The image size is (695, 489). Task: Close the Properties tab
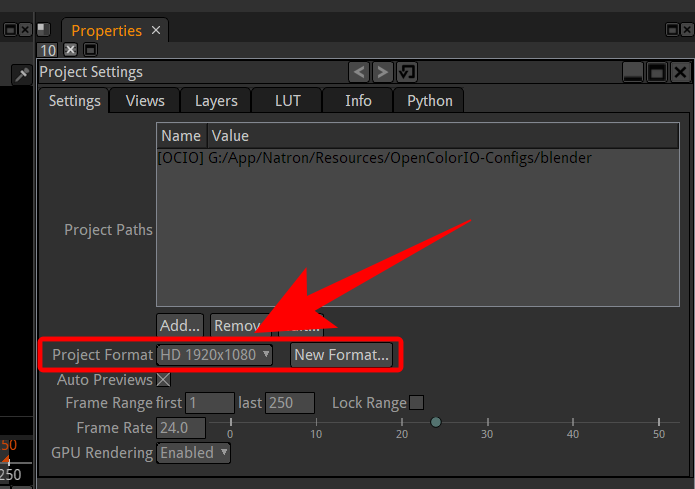click(156, 30)
